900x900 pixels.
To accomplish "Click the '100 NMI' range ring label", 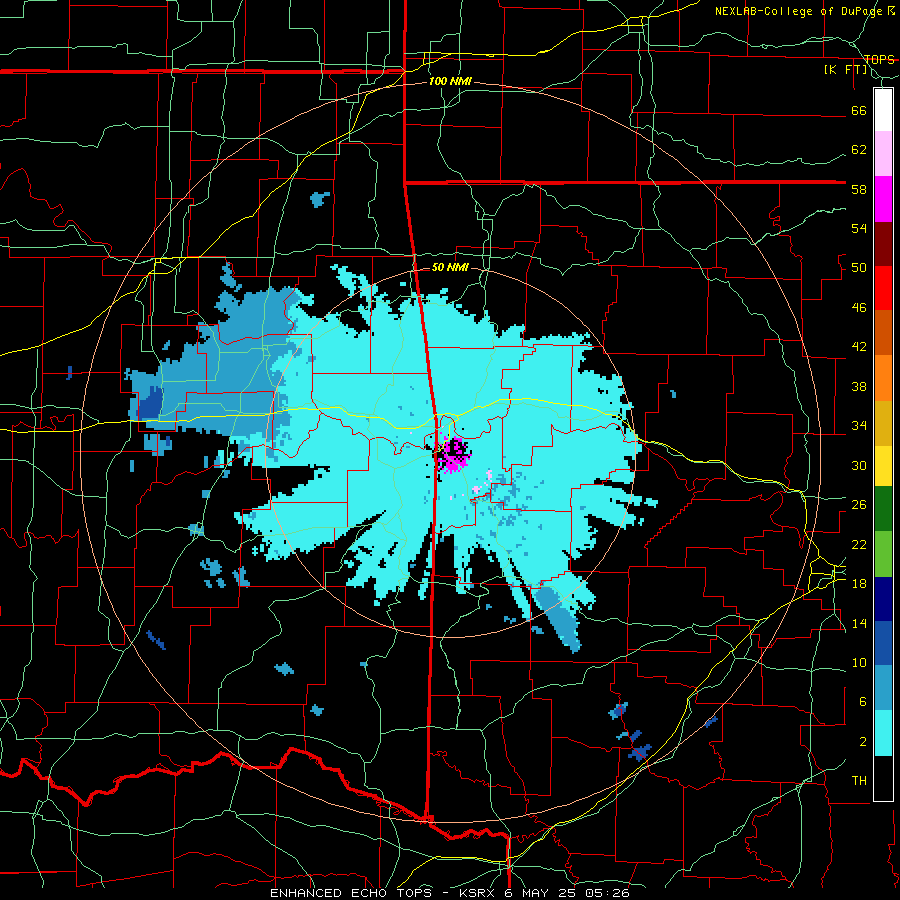I will (450, 82).
